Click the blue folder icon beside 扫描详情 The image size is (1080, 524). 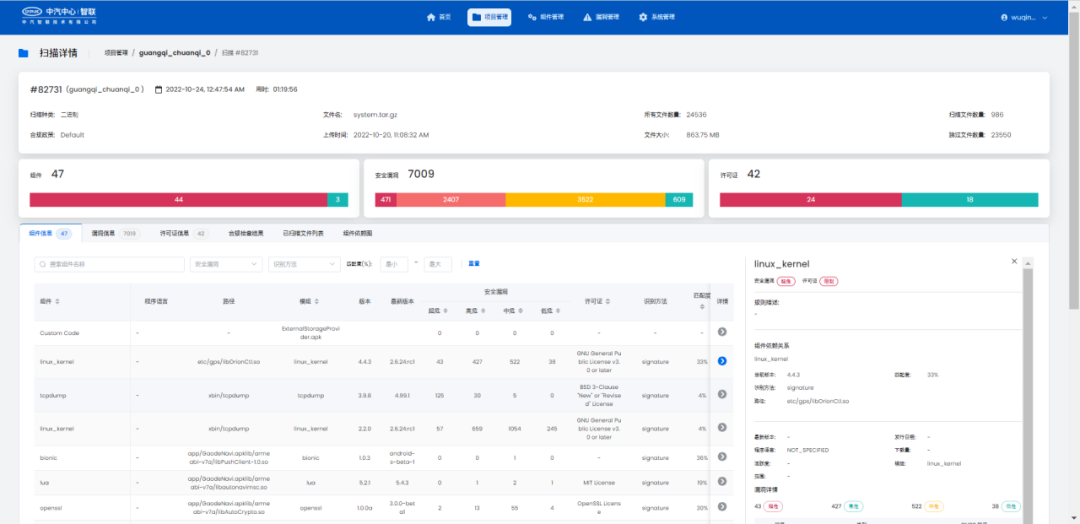[x=23, y=53]
